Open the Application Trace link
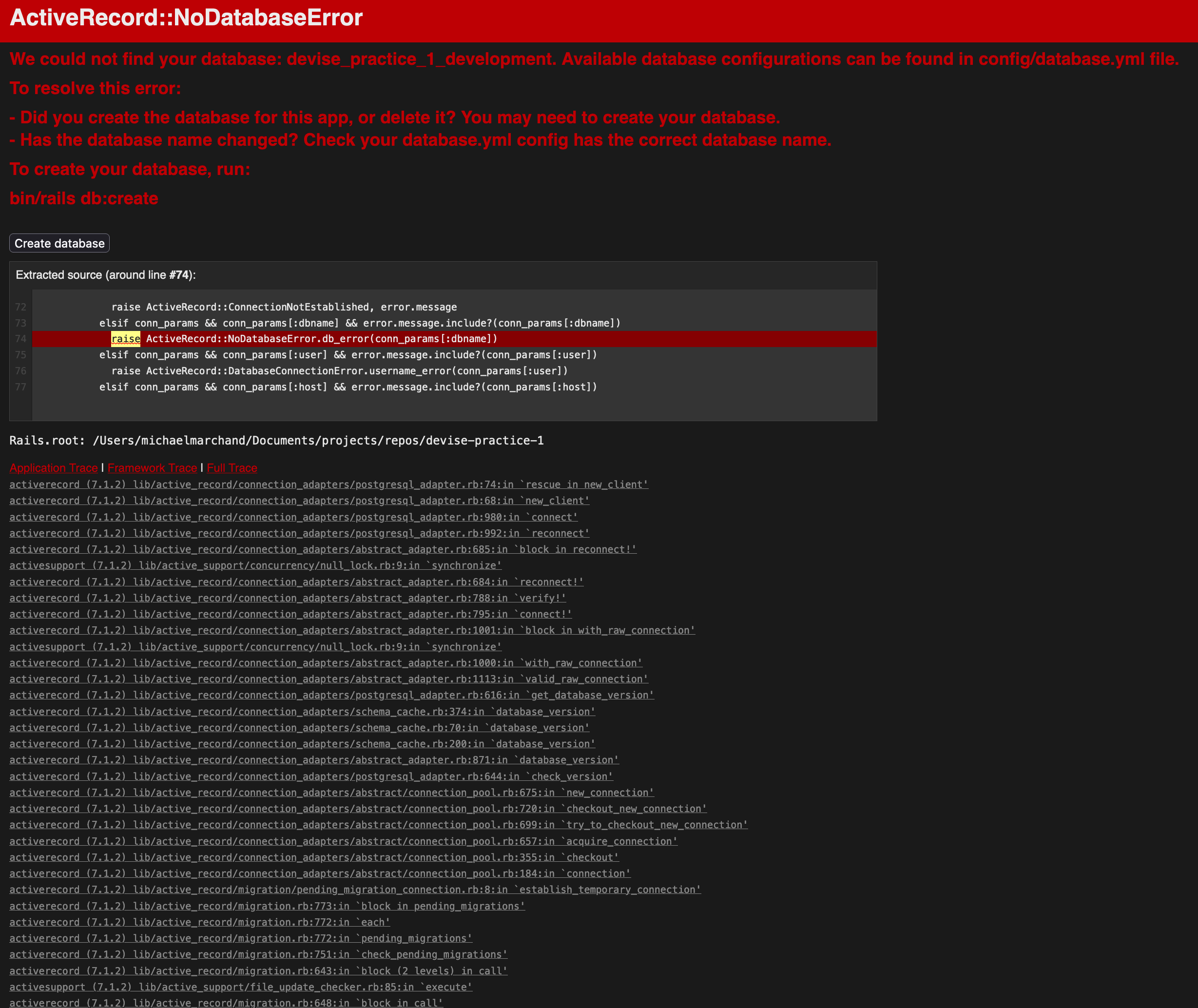This screenshot has width=1198, height=1008. pyautogui.click(x=54, y=468)
